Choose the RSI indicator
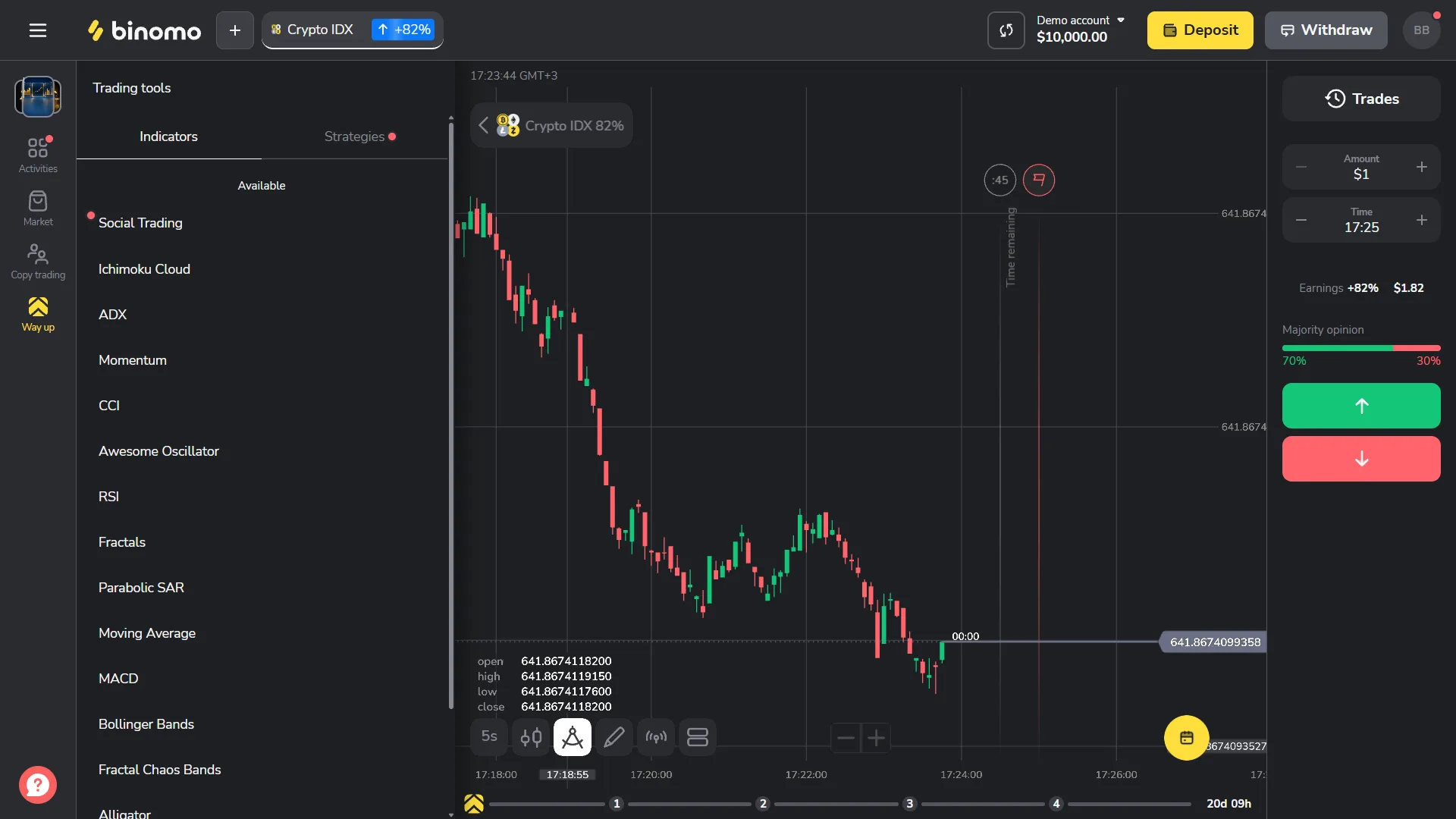The width and height of the screenshot is (1456, 819). (108, 497)
